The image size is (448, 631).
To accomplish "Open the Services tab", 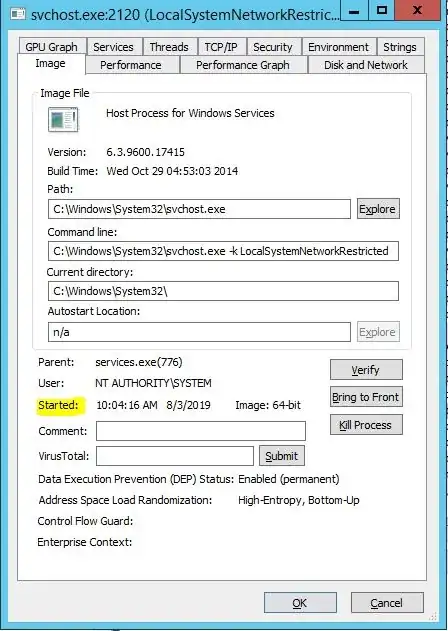I will tap(114, 47).
